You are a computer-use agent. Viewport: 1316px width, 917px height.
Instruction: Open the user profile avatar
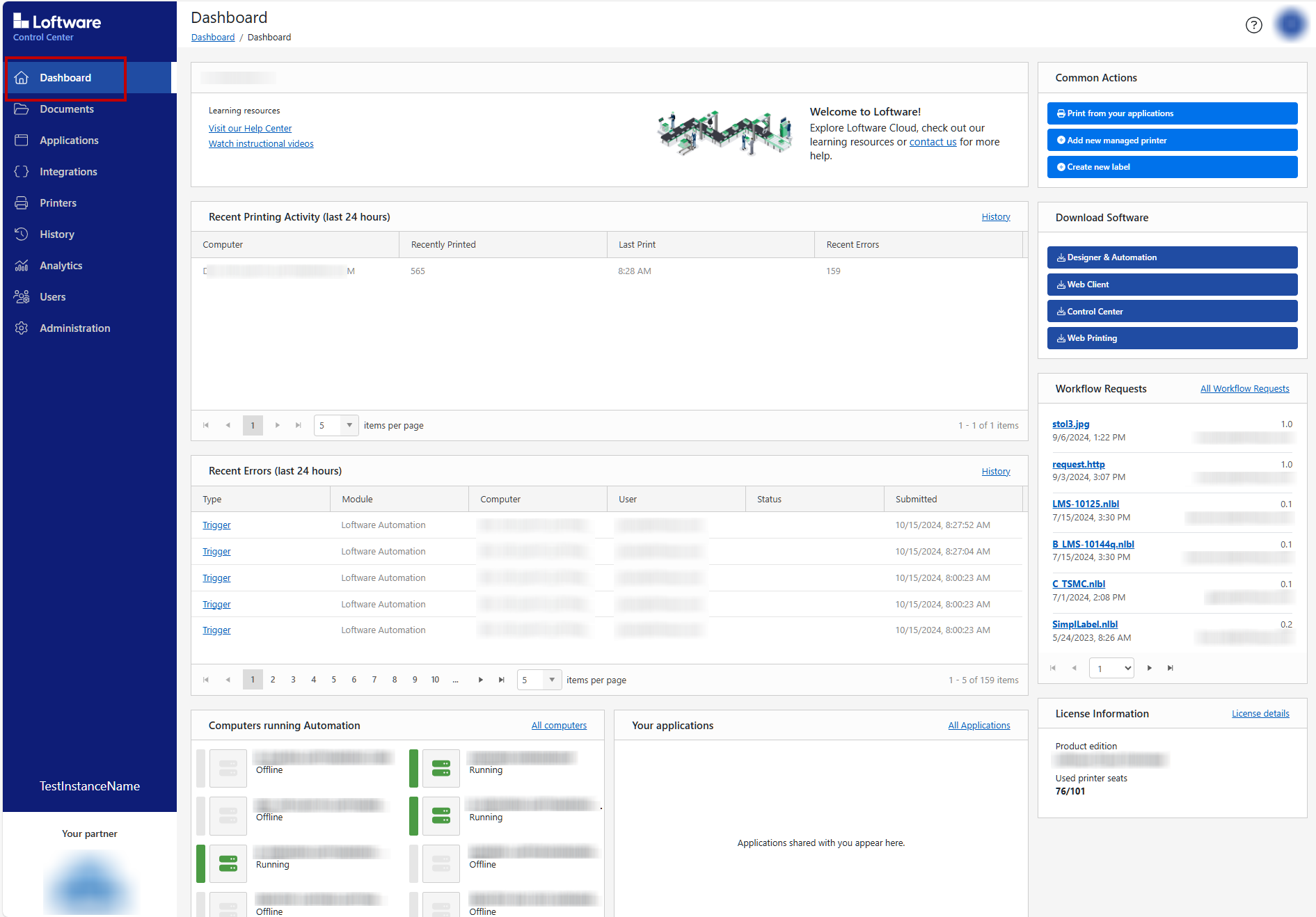[x=1291, y=24]
